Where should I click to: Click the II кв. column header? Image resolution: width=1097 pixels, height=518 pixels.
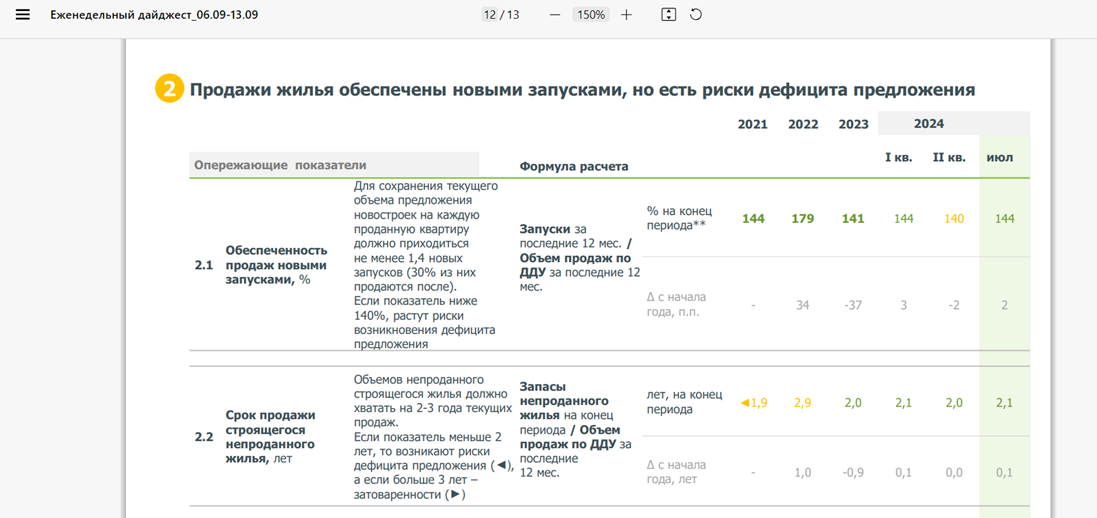coord(949,158)
